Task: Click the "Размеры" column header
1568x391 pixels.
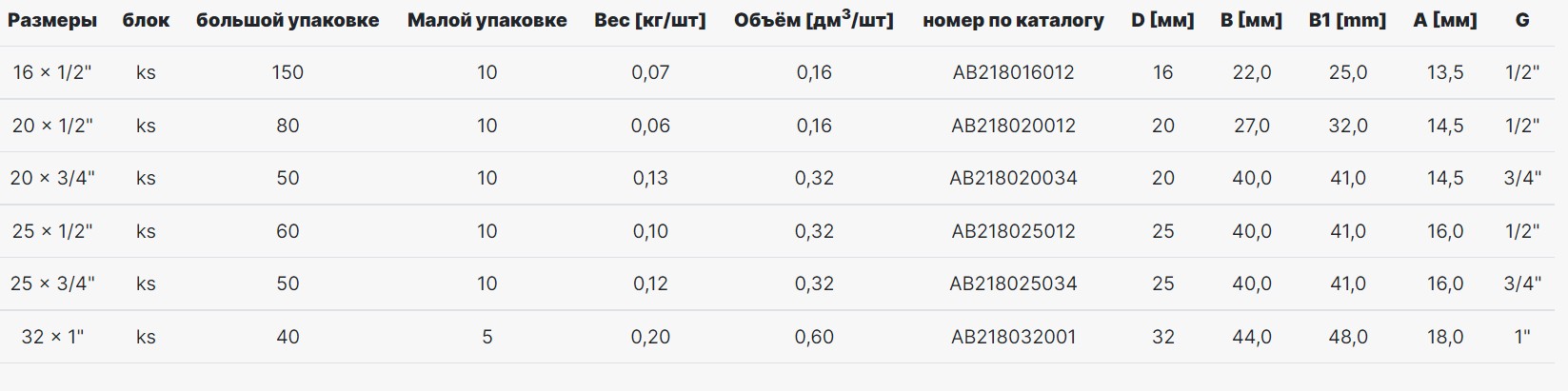Action: coord(52,20)
